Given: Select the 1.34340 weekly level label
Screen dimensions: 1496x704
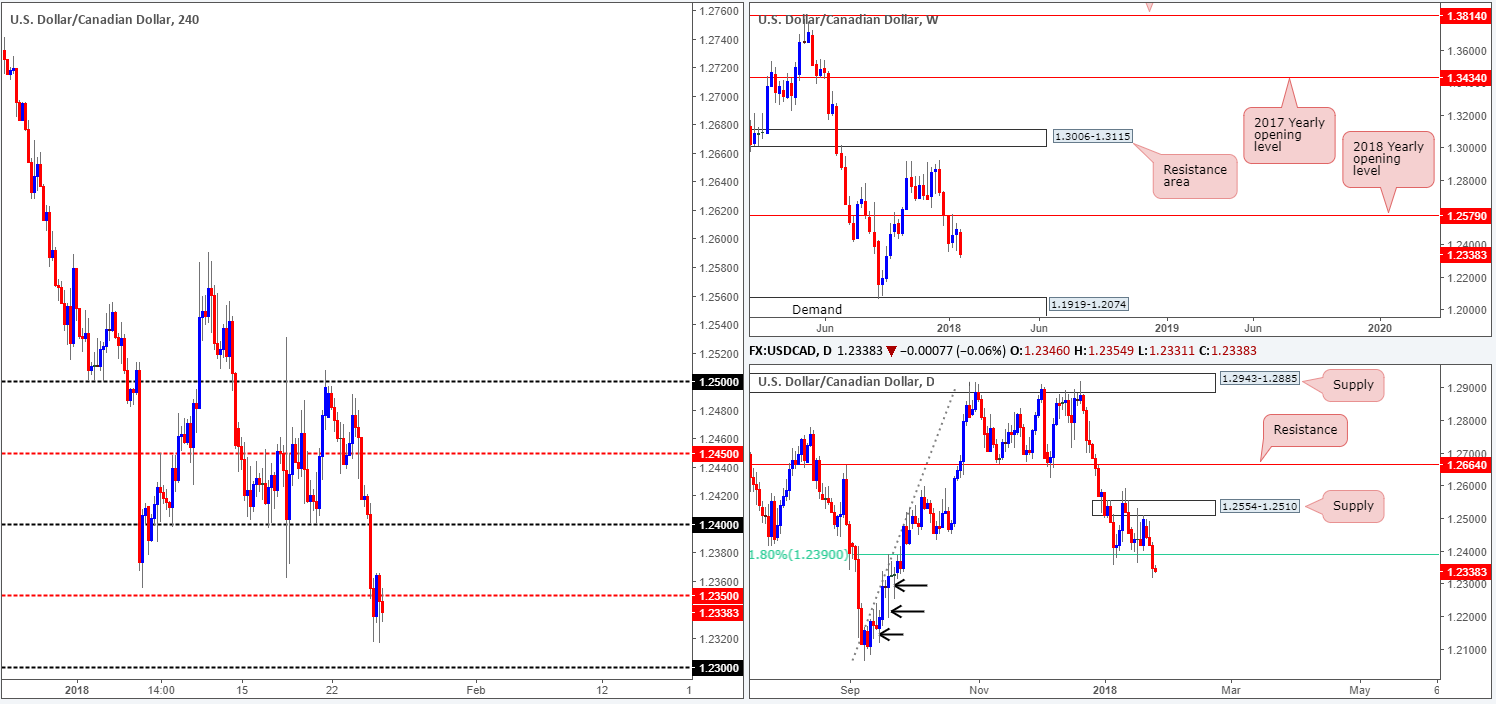Looking at the screenshot, I should (x=1466, y=77).
